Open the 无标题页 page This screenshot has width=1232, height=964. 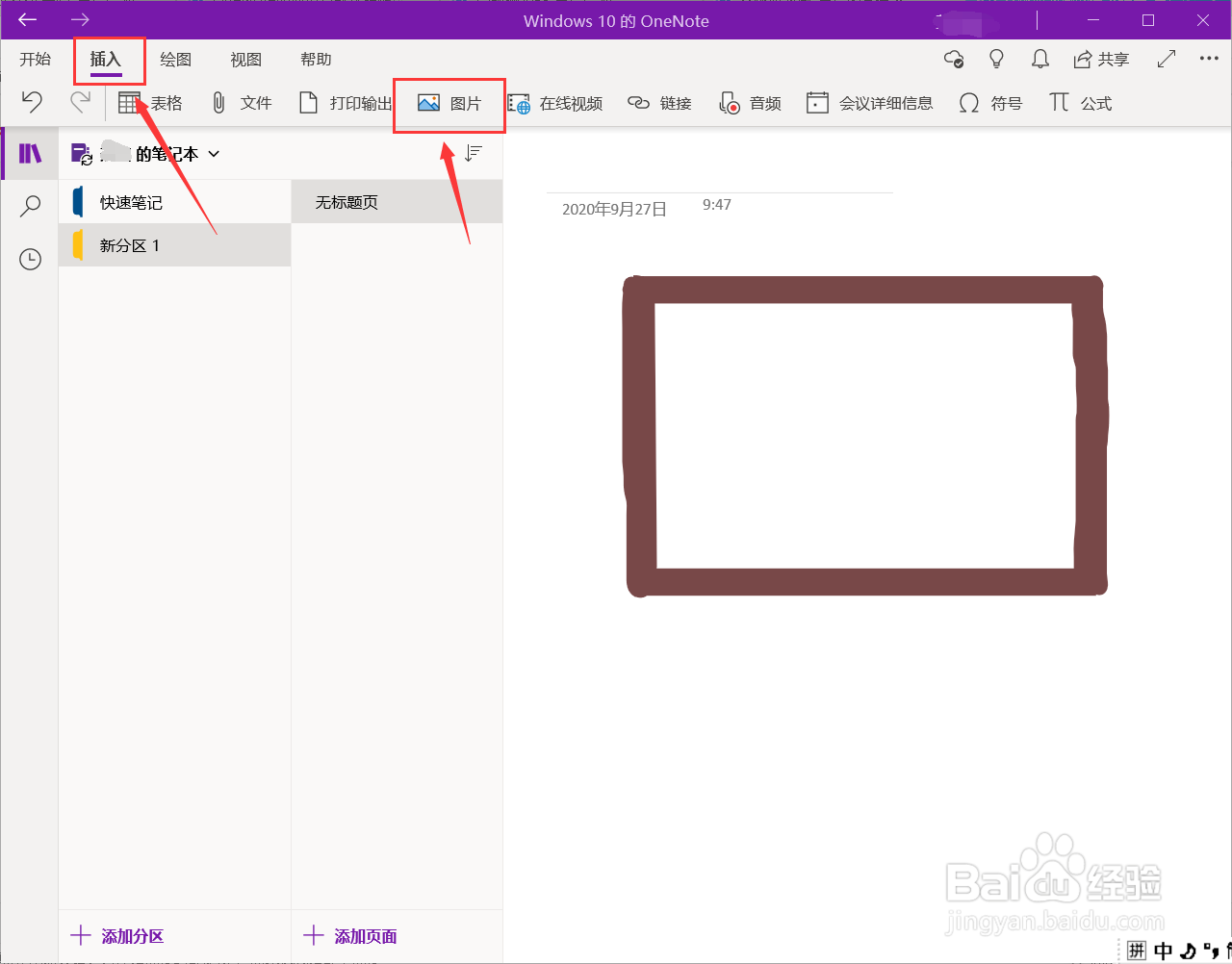(x=397, y=202)
